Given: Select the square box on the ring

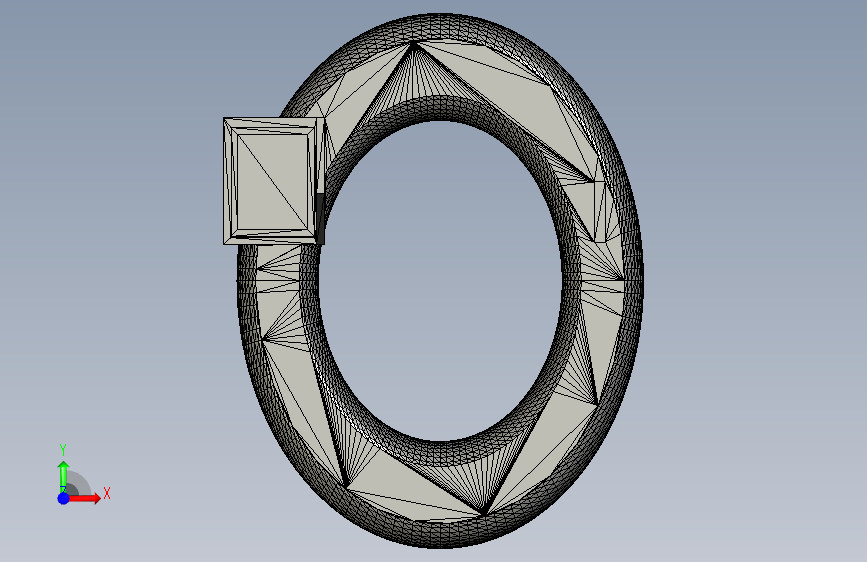Looking at the screenshot, I should (x=274, y=181).
